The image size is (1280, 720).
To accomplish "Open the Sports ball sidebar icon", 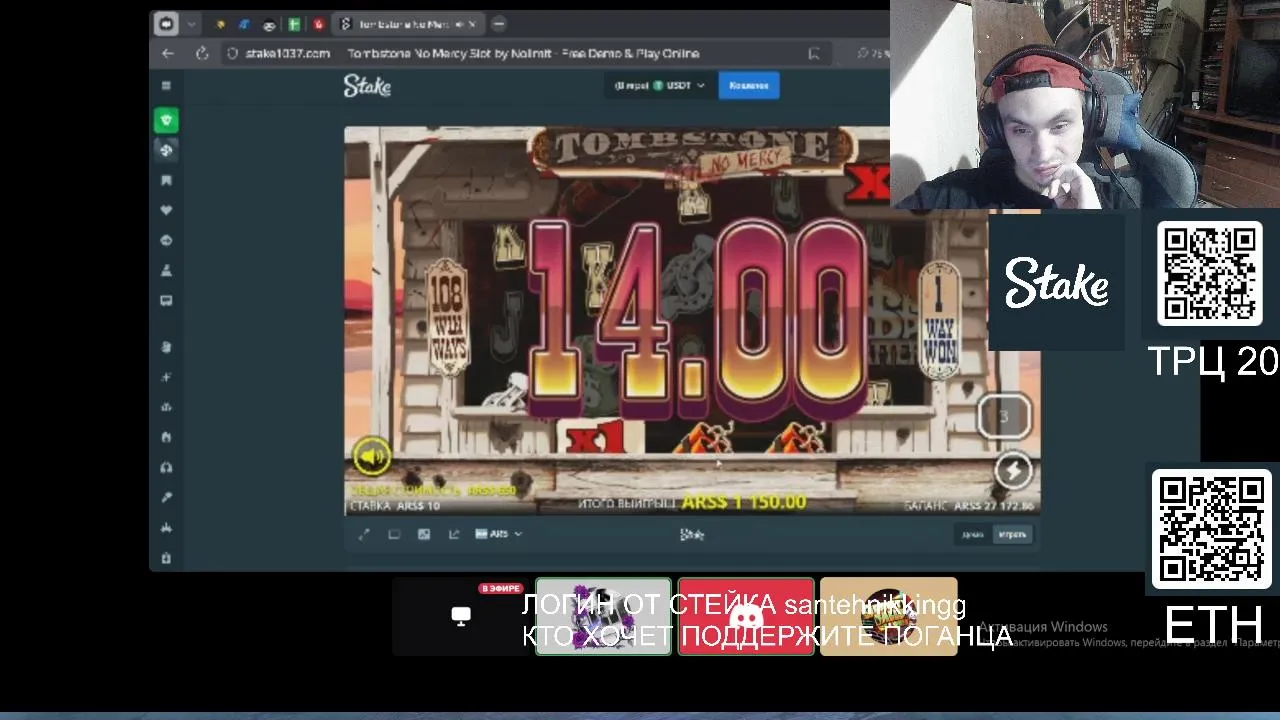I will pos(166,150).
